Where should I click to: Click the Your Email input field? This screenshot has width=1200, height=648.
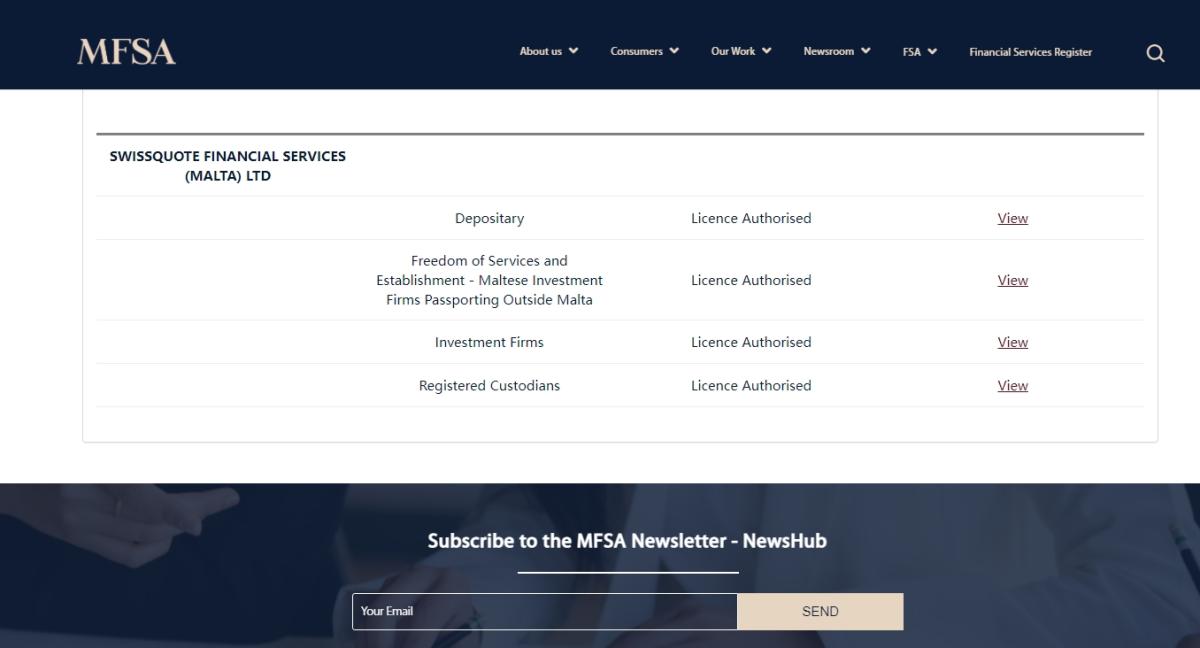[x=545, y=611]
